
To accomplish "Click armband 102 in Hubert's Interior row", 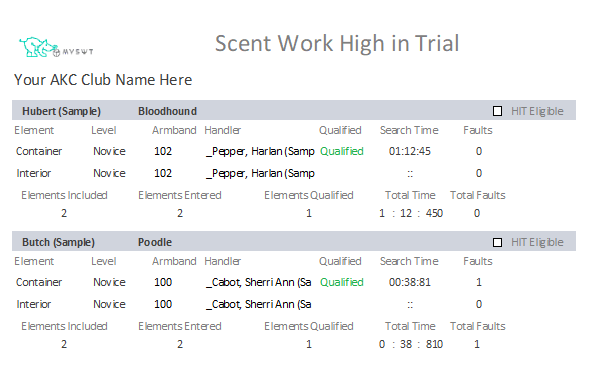I will 163,173.
